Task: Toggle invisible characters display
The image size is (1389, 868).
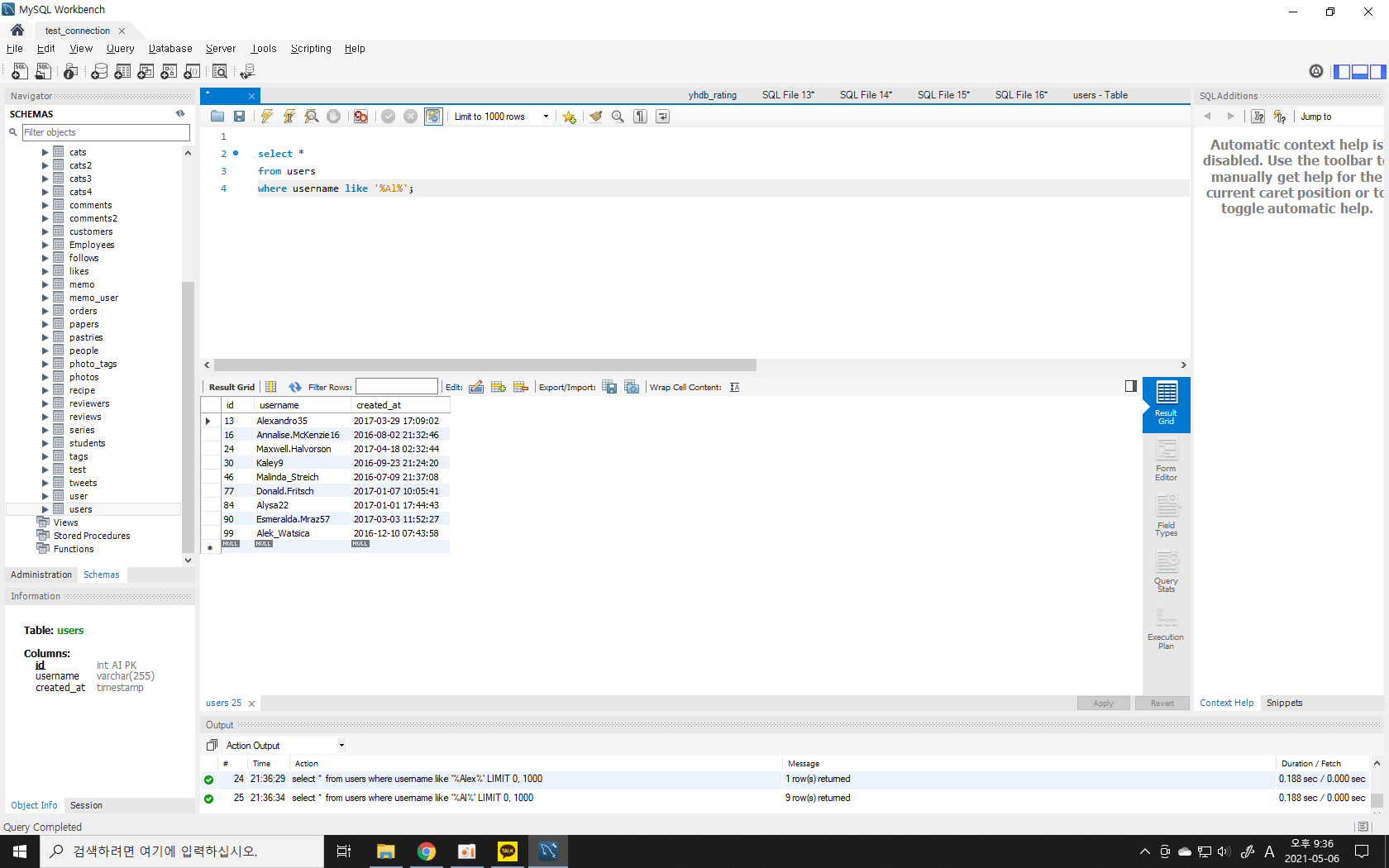Action: tap(641, 117)
